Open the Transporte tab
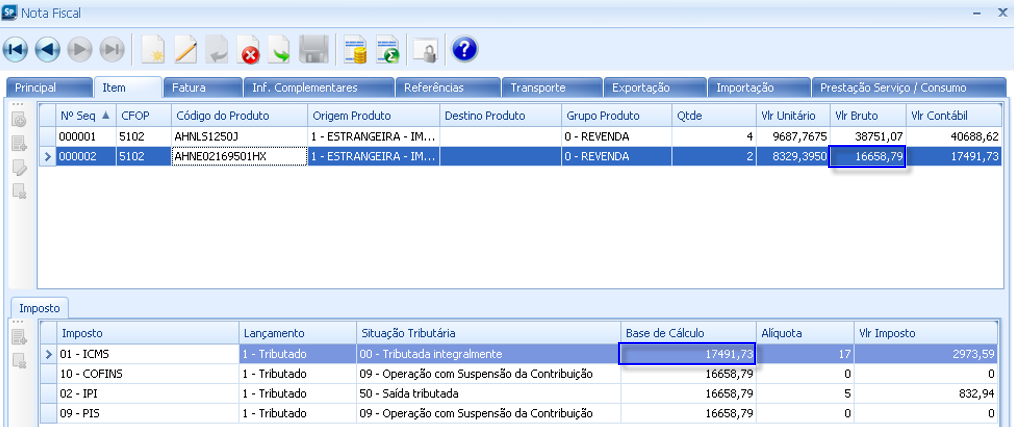This screenshot has height=427, width=1014. point(538,88)
